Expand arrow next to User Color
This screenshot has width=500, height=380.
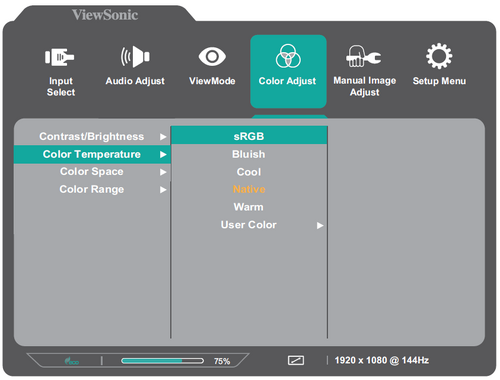[x=320, y=226]
